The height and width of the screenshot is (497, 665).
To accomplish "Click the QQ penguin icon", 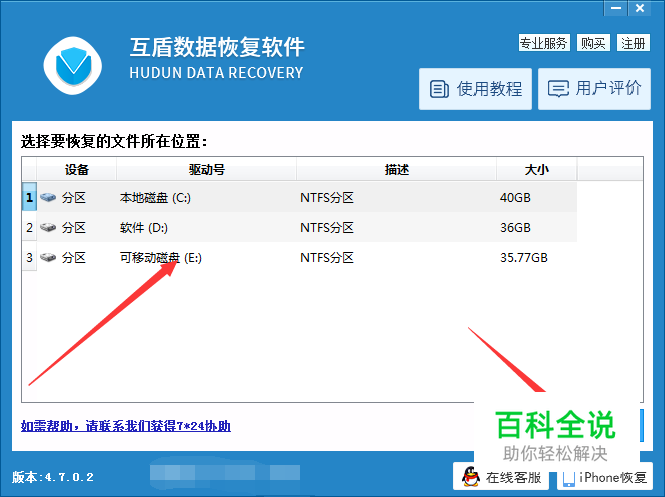I will (471, 477).
